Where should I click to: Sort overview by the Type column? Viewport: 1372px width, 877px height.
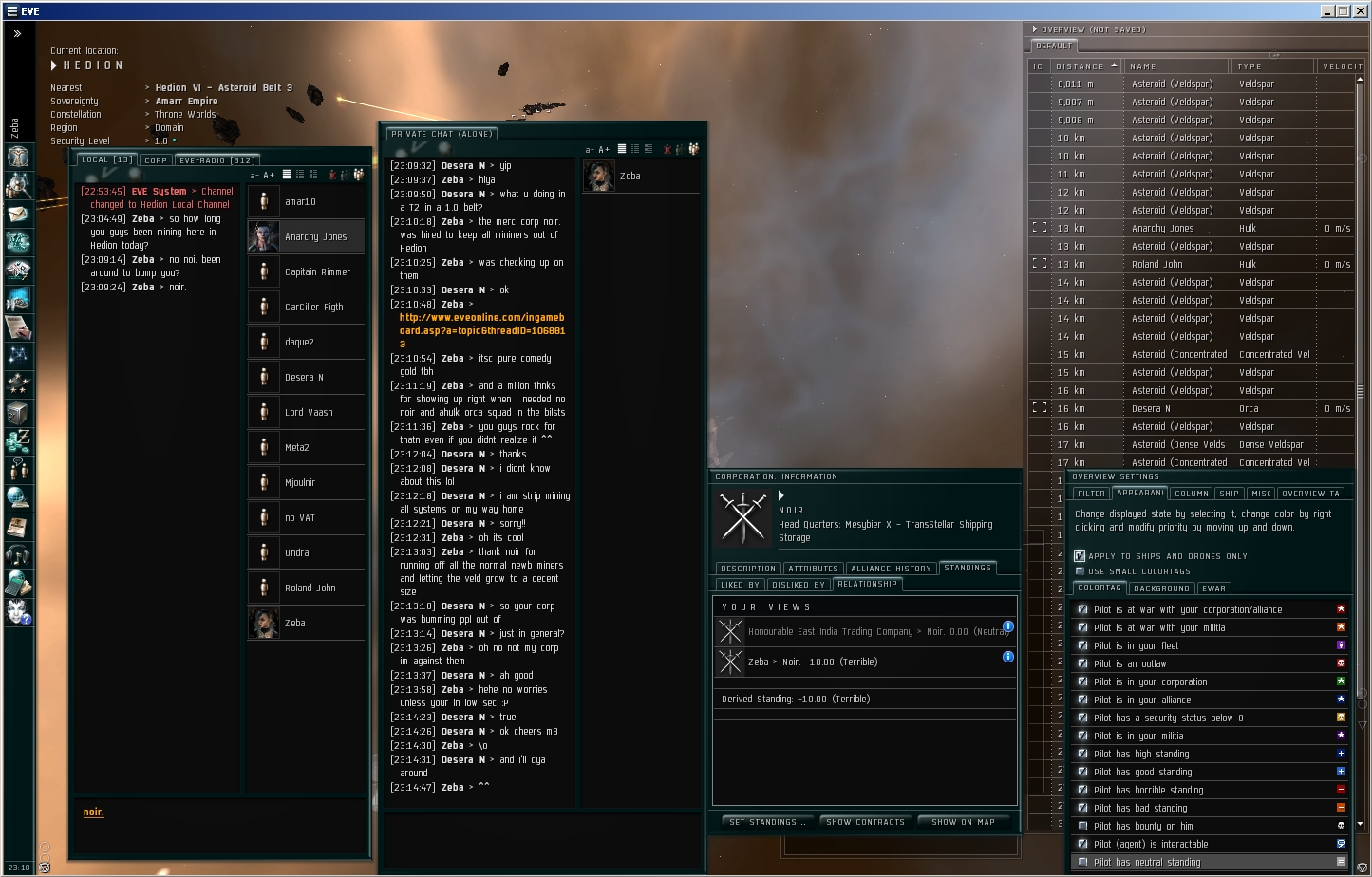pos(1273,66)
